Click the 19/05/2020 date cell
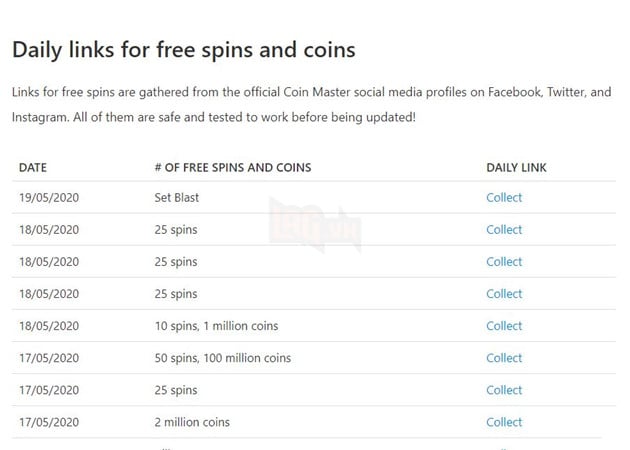This screenshot has height=450, width=630. (x=49, y=198)
